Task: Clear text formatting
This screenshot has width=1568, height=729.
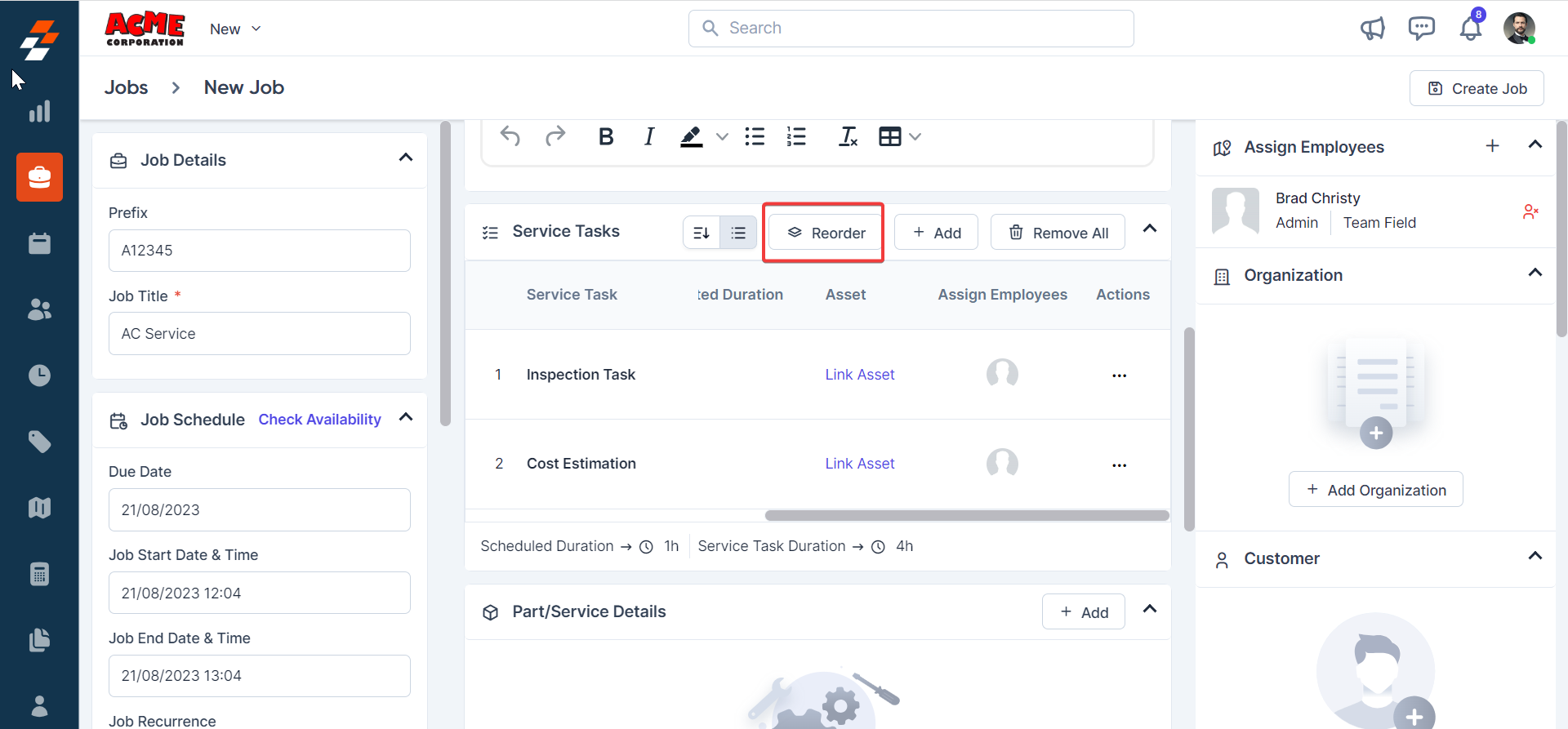Action: [848, 136]
